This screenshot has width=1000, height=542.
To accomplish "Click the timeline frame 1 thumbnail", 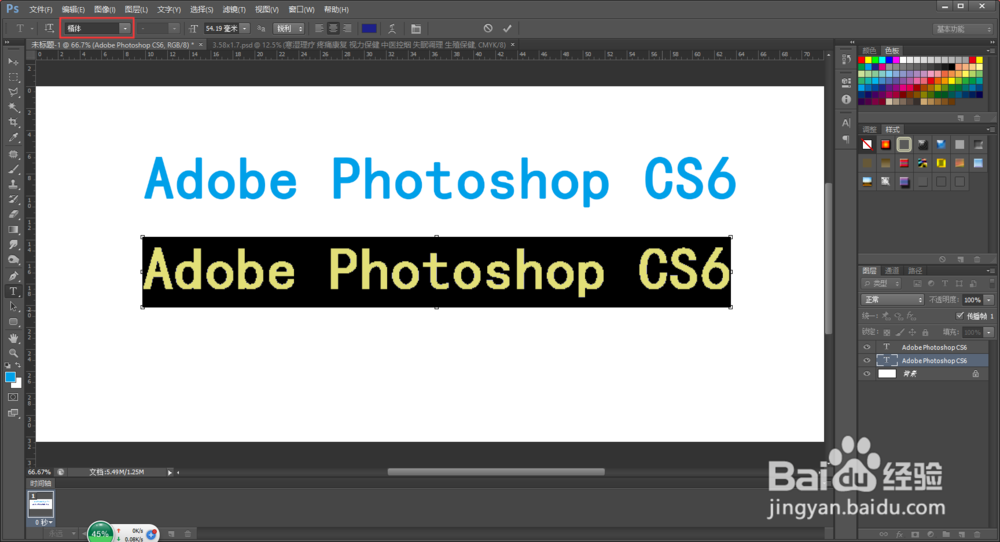I will [x=40, y=504].
